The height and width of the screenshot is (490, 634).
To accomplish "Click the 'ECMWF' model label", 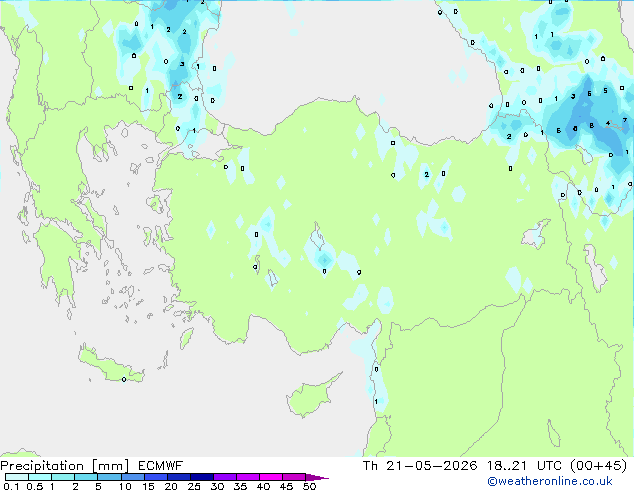I will tap(161, 466).
